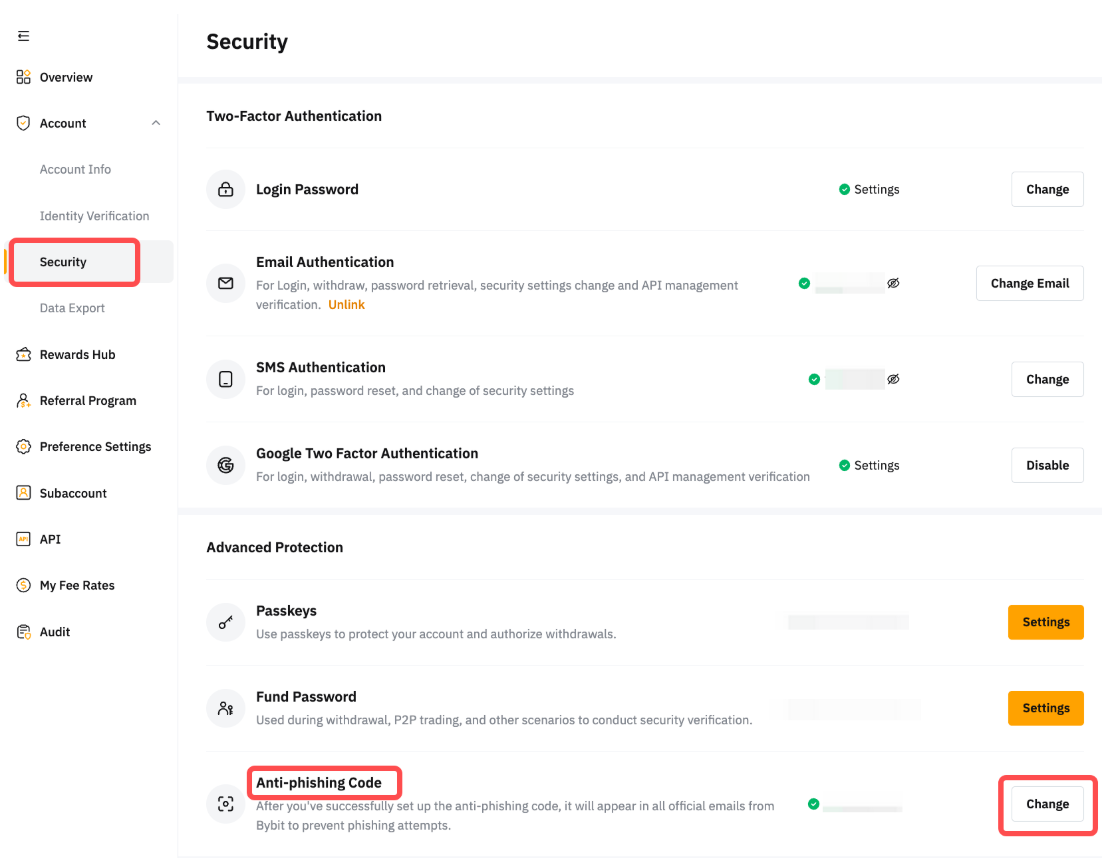Click the Rewards Hub ticket icon
1102x858 pixels.
[23, 354]
